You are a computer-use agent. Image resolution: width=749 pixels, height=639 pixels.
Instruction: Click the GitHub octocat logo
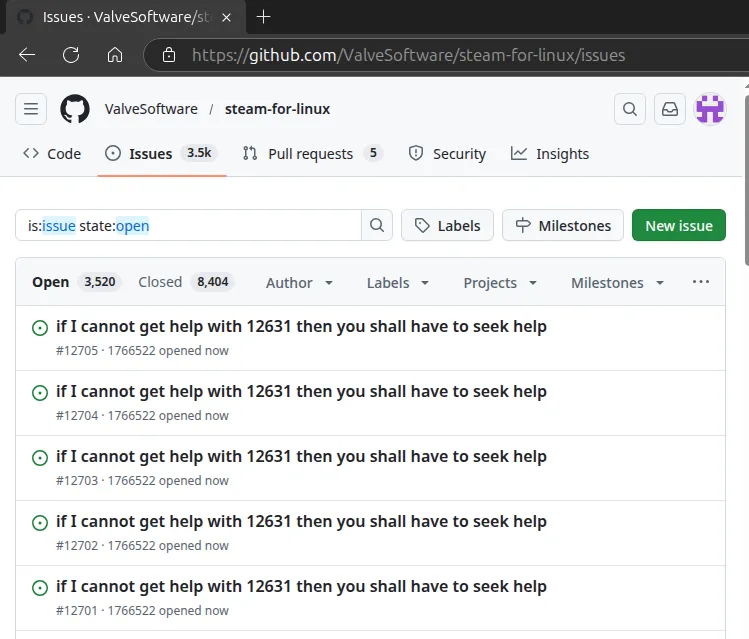(75, 109)
